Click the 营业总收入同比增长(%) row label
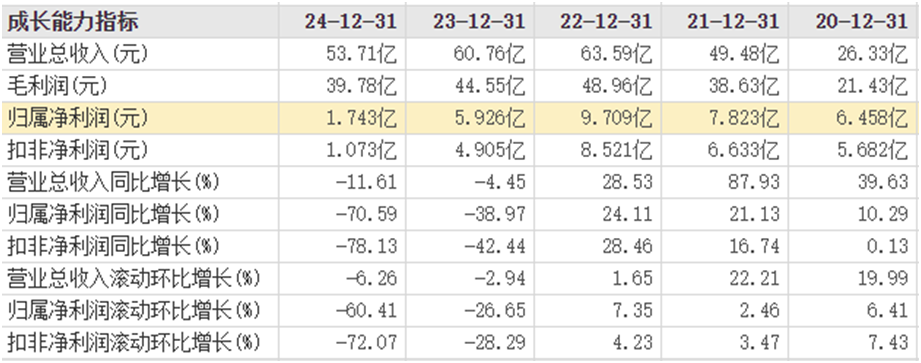 click(x=113, y=182)
